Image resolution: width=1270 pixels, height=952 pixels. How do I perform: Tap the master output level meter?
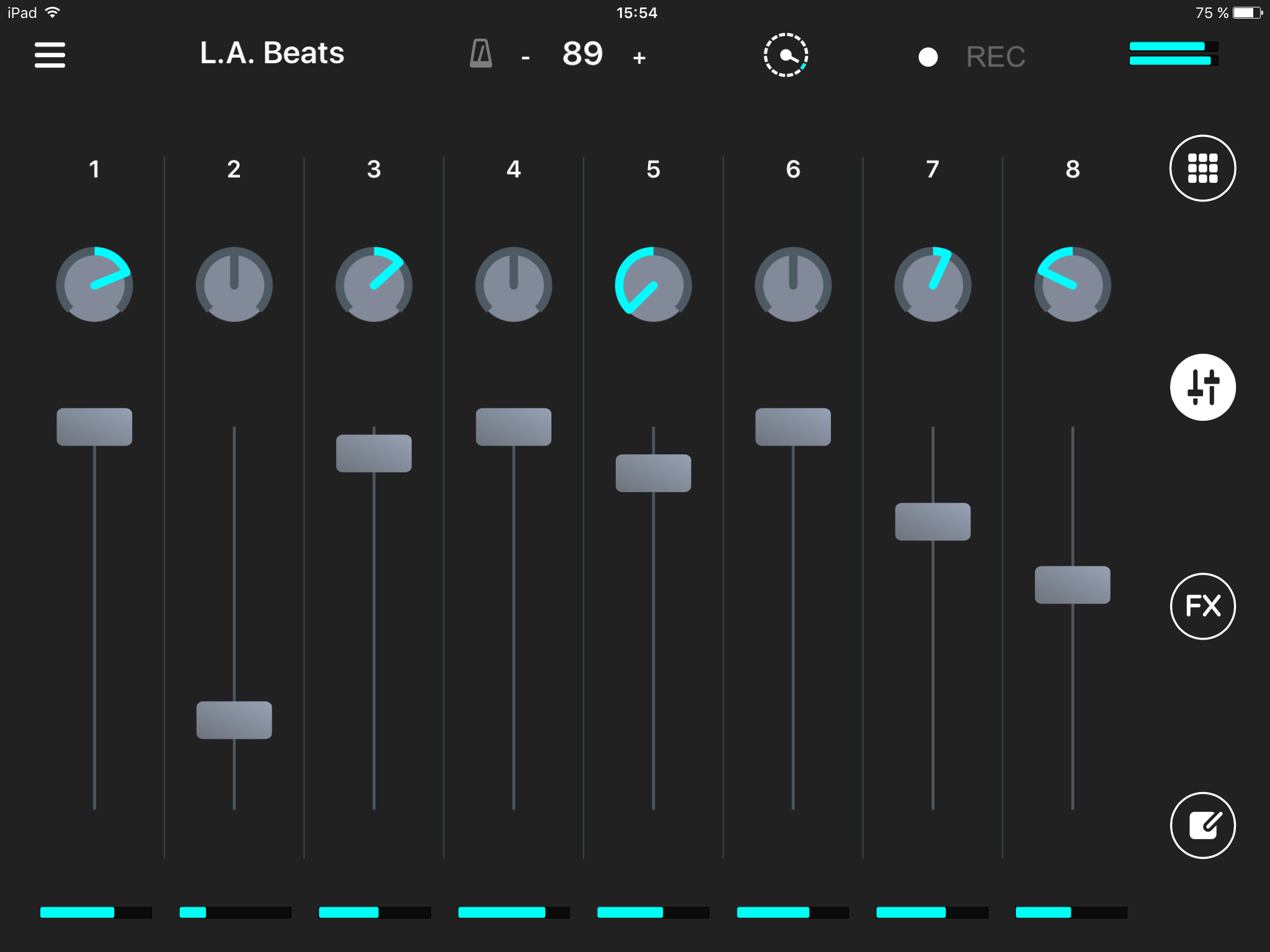(1172, 53)
